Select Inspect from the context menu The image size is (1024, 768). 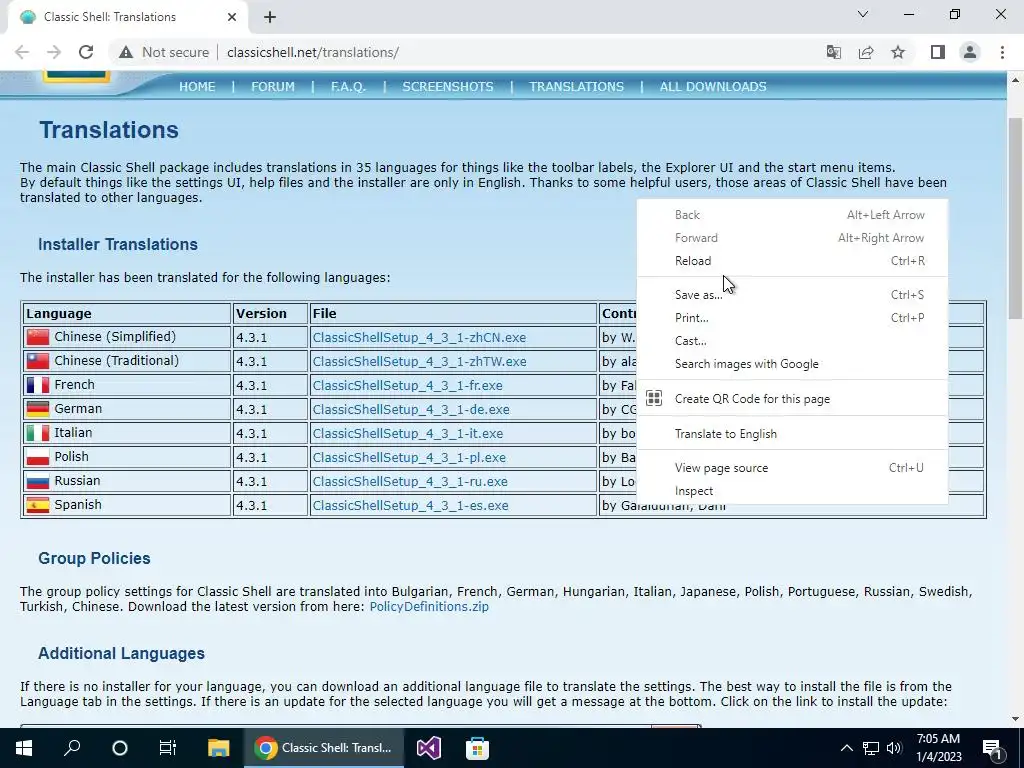(792, 490)
